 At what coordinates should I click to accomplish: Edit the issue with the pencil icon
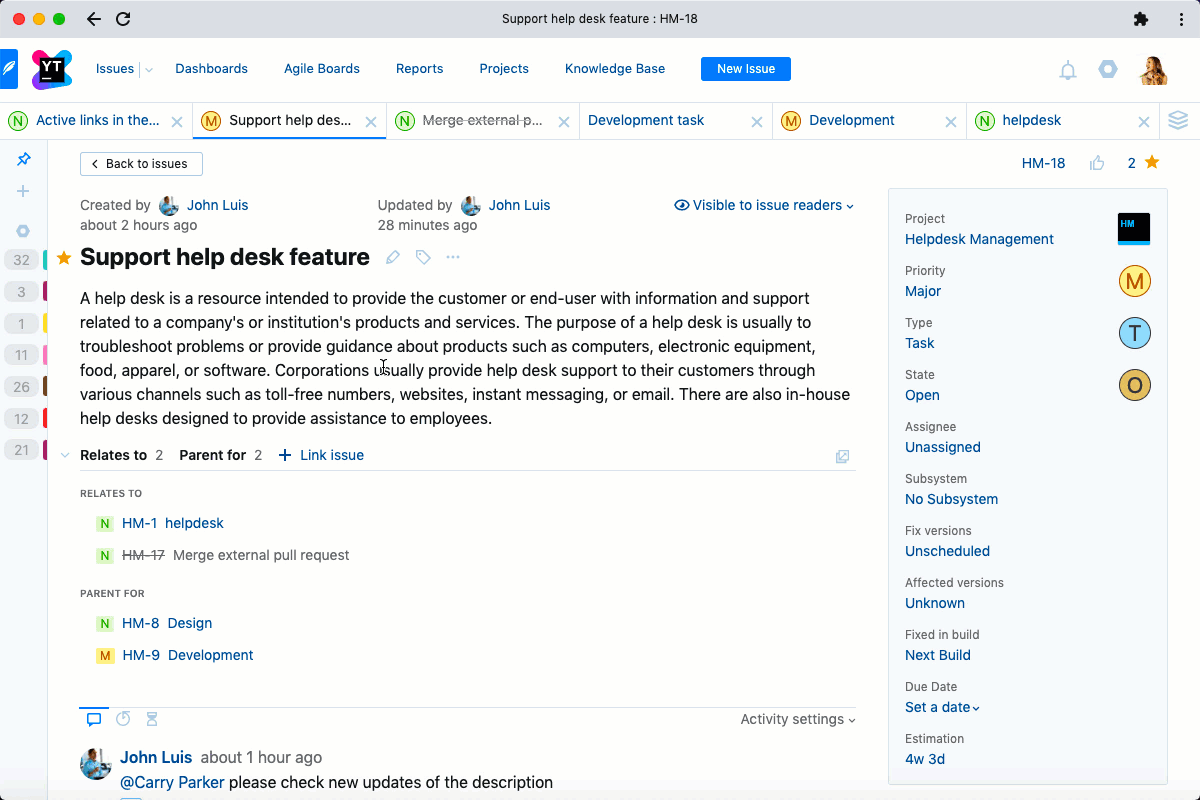click(393, 257)
